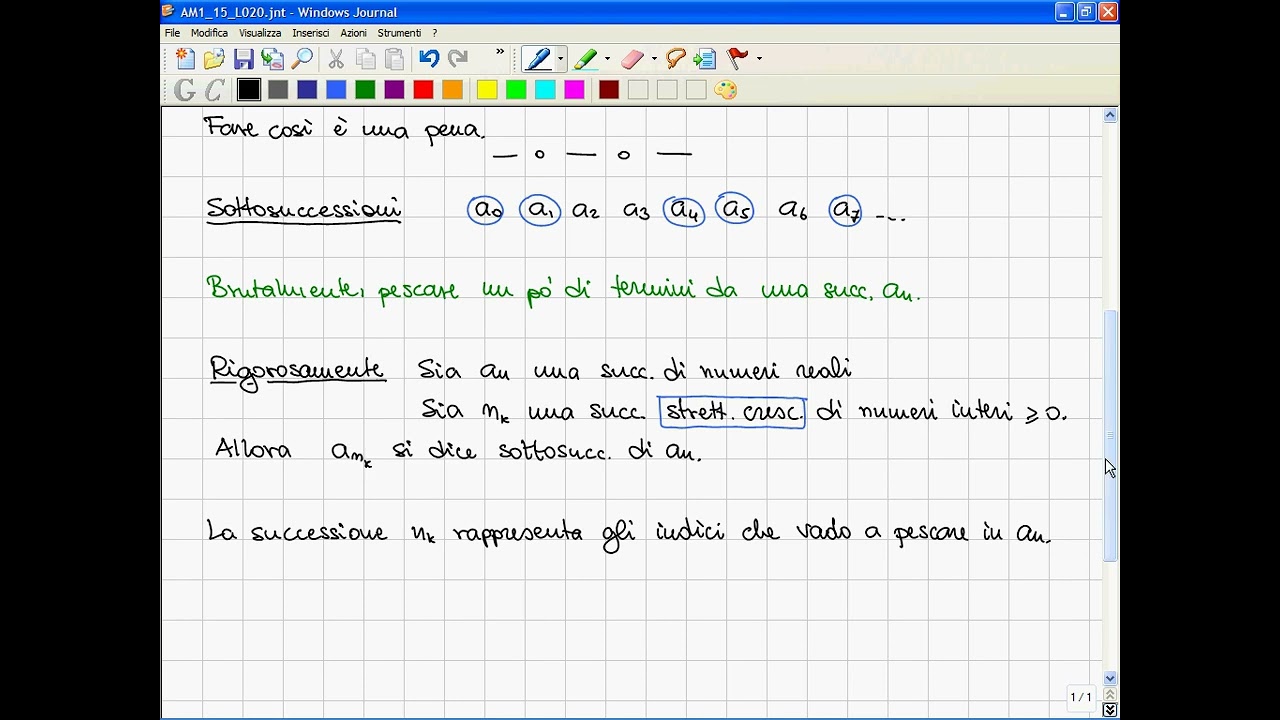Restore down the Windows Journal window
Image resolution: width=1280 pixels, height=720 pixels.
pos(1086,12)
